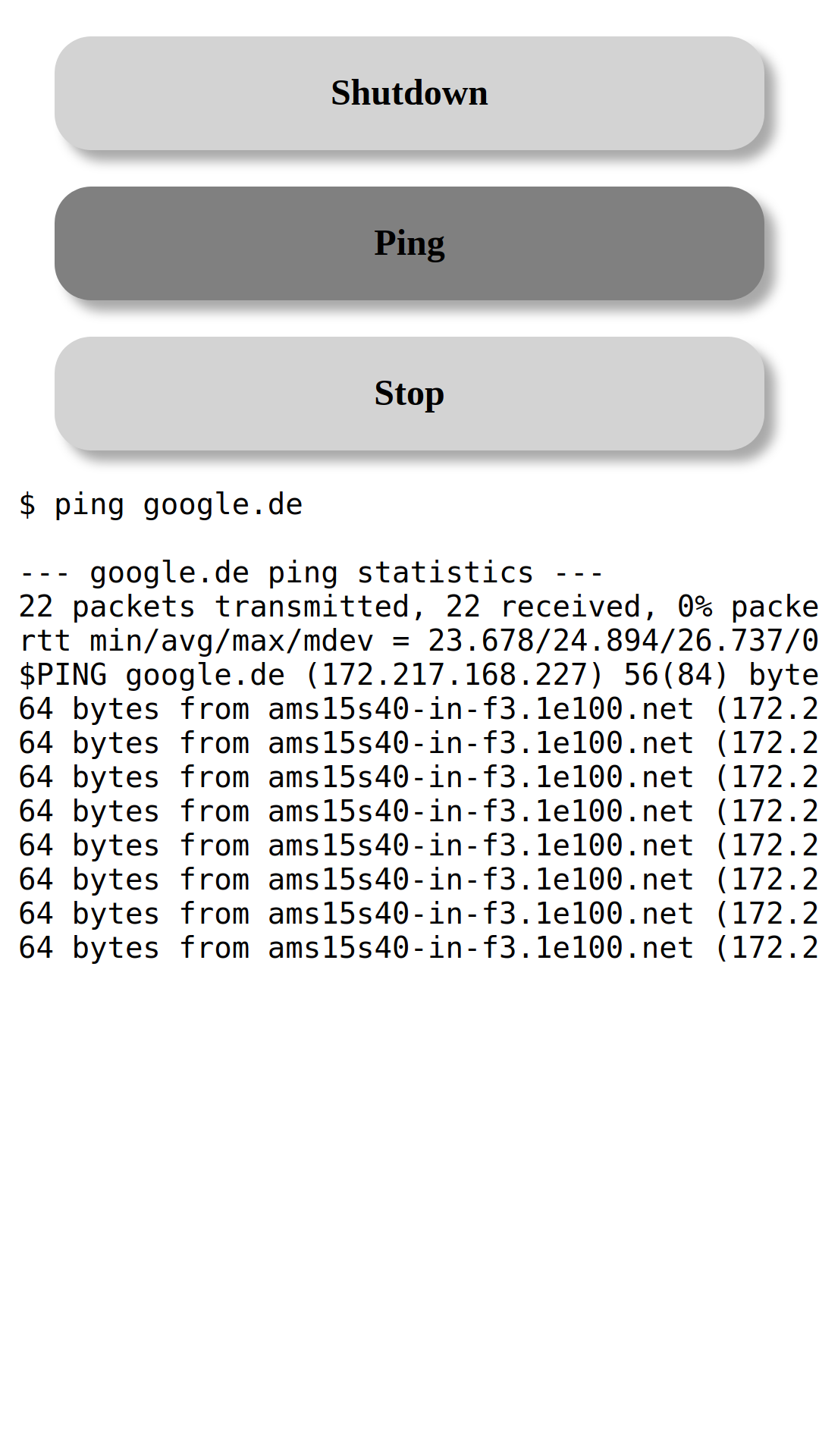This screenshot has height=1456, width=819.
Task: Click the last ping reply line
Action: tap(409, 948)
